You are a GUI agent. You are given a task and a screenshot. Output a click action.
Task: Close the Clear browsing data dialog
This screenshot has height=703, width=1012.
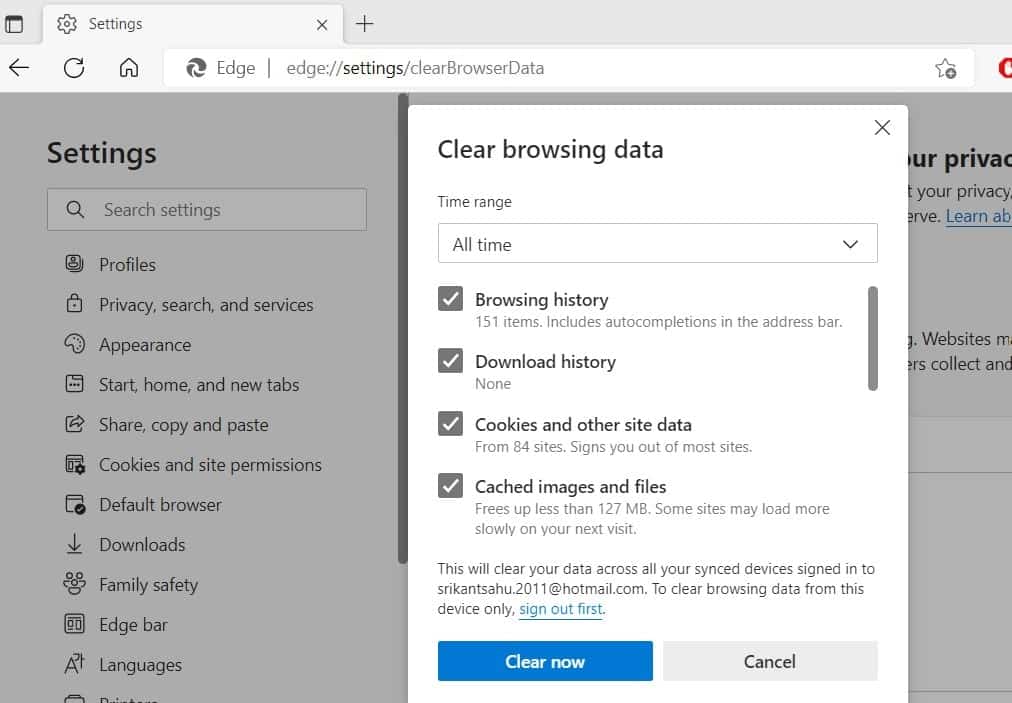point(882,127)
